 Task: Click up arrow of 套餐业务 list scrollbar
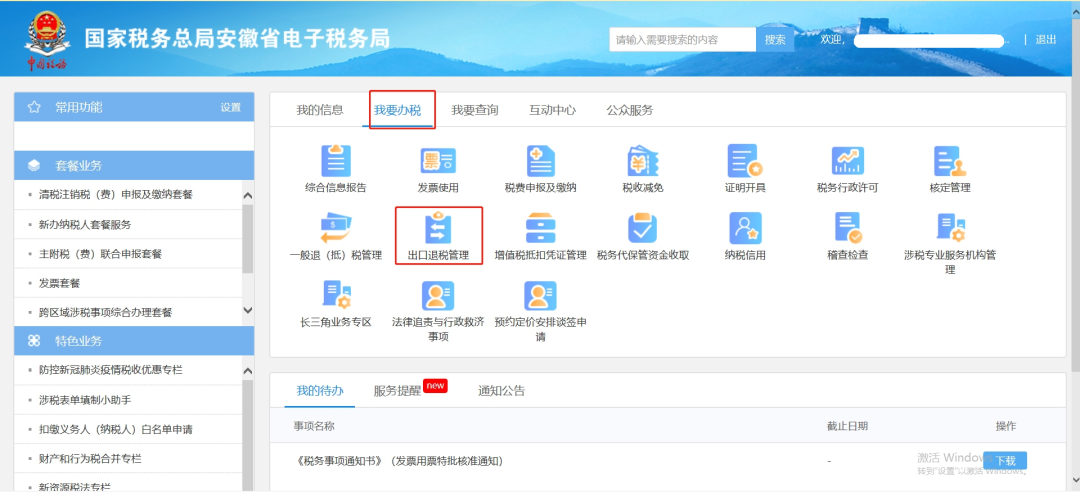[x=248, y=196]
